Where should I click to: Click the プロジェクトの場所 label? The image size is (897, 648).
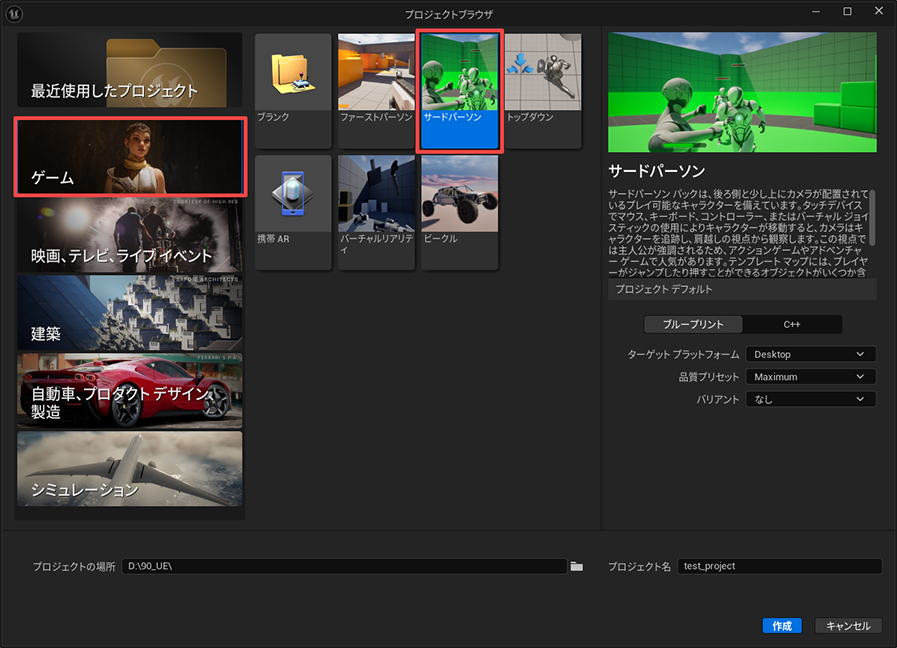tap(74, 566)
